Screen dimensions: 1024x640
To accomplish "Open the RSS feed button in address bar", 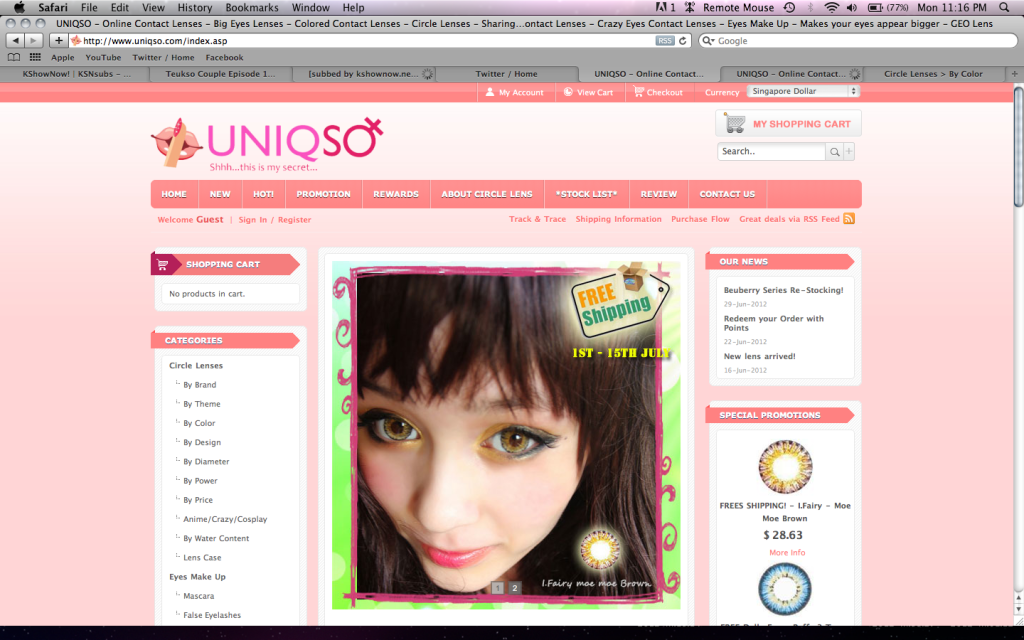I will tap(665, 40).
